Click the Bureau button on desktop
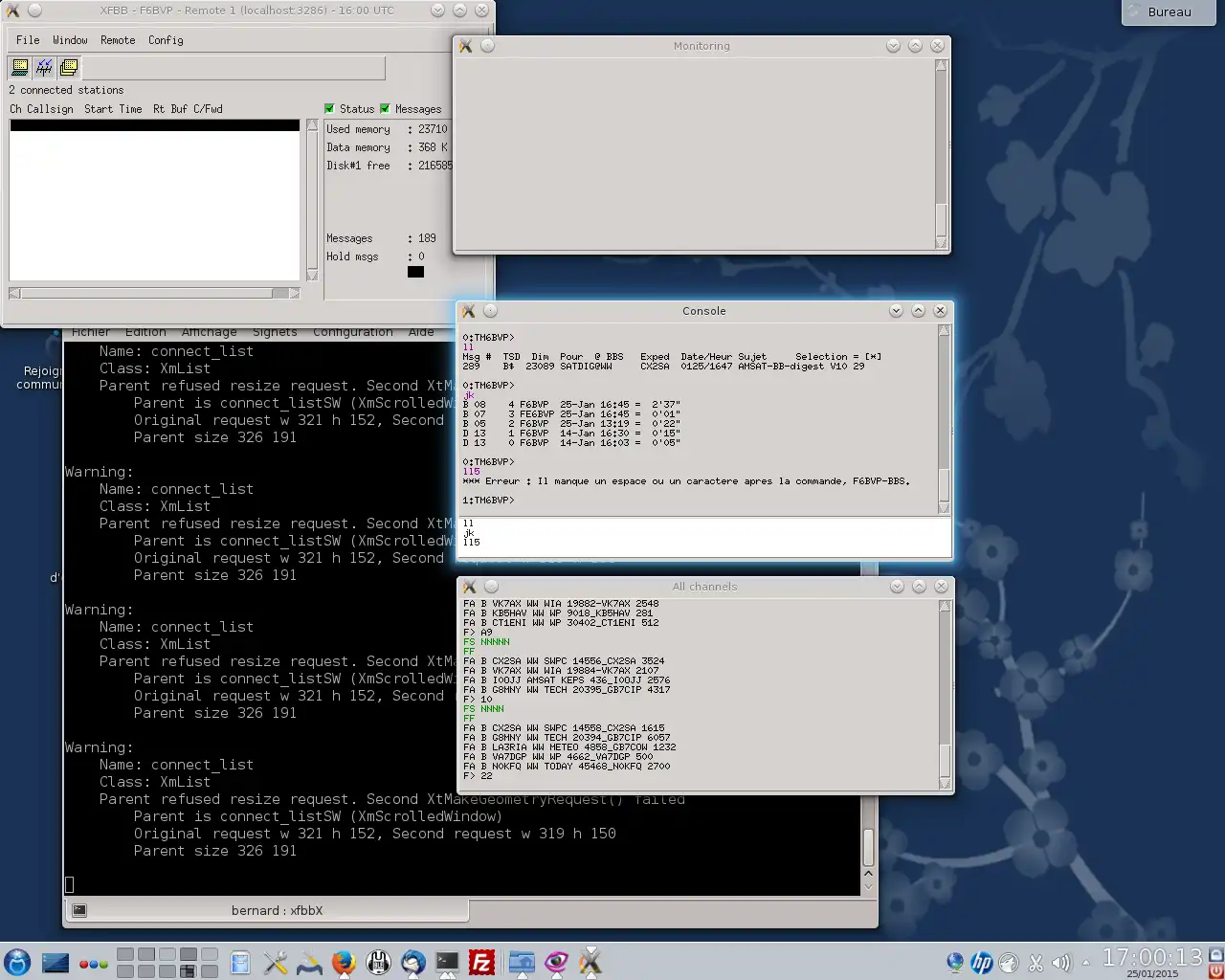 (1169, 11)
